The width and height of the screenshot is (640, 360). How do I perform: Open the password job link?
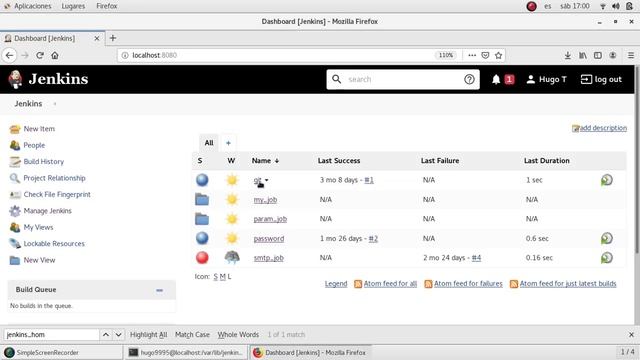(269, 238)
